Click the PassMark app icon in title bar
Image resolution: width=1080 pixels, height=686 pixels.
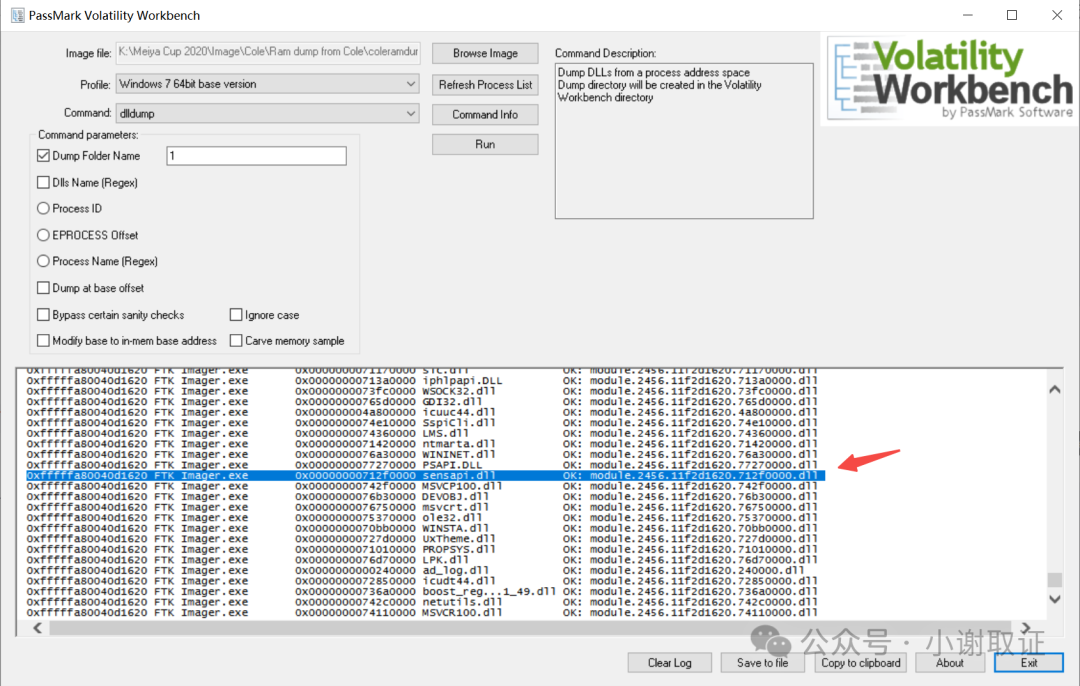18,15
